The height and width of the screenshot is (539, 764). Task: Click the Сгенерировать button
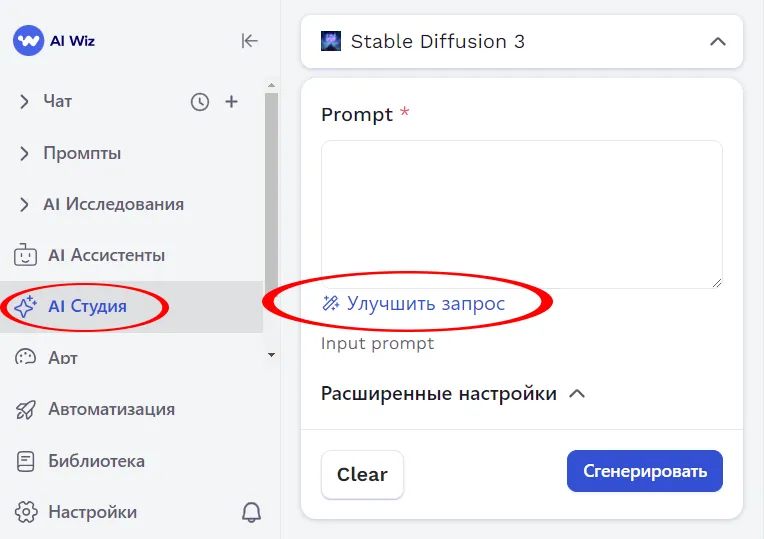pos(644,471)
